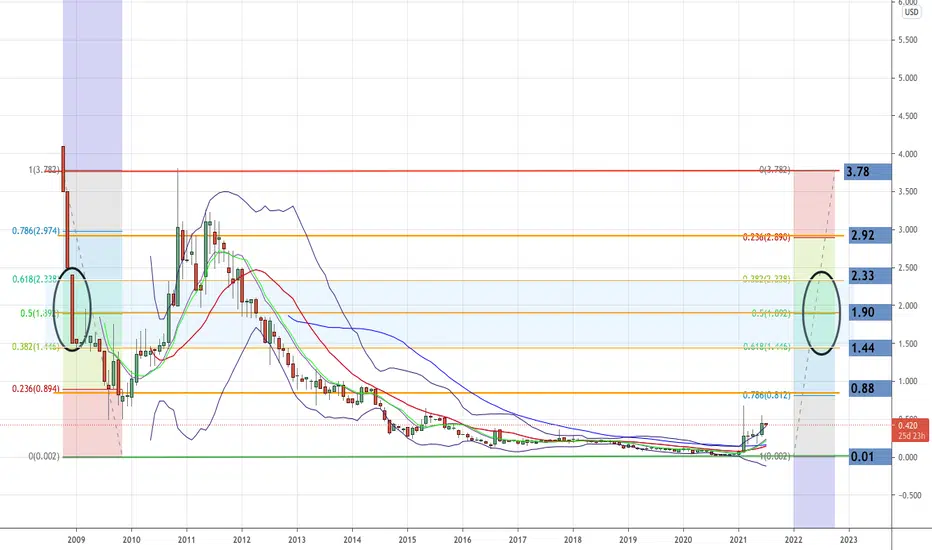Screen dimensions: 932x550
Task: Click the blue 0.01 price level box
Action: [x=870, y=457]
